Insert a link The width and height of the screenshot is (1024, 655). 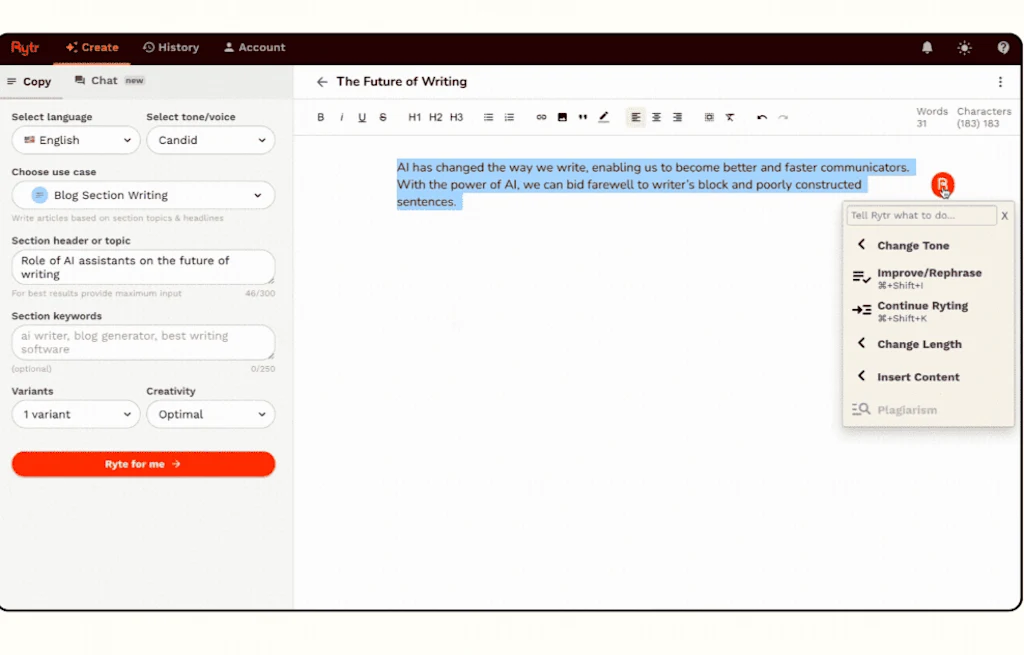[541, 117]
